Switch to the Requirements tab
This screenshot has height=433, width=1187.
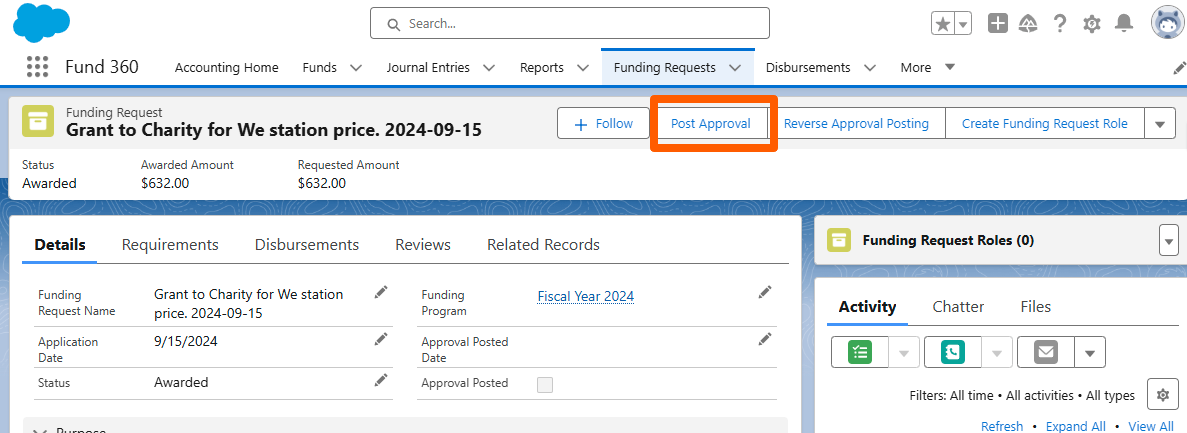click(x=170, y=245)
